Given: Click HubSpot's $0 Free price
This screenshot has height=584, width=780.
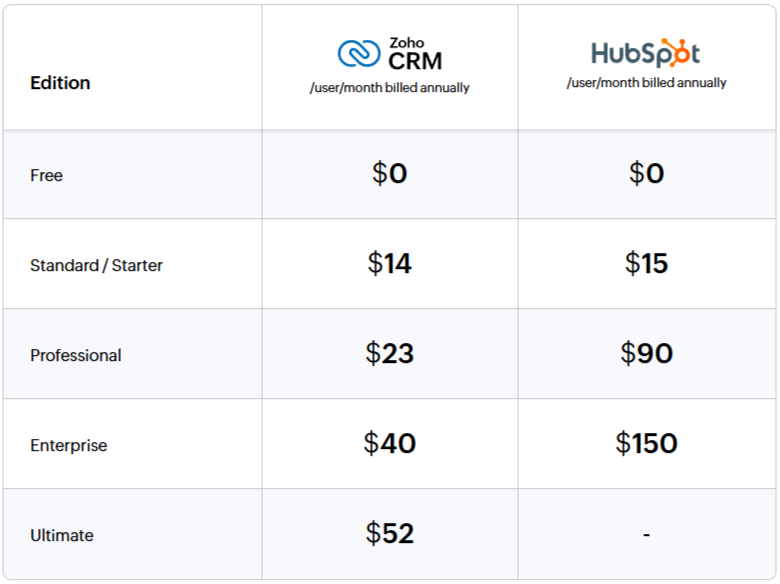Looking at the screenshot, I should 646,173.
